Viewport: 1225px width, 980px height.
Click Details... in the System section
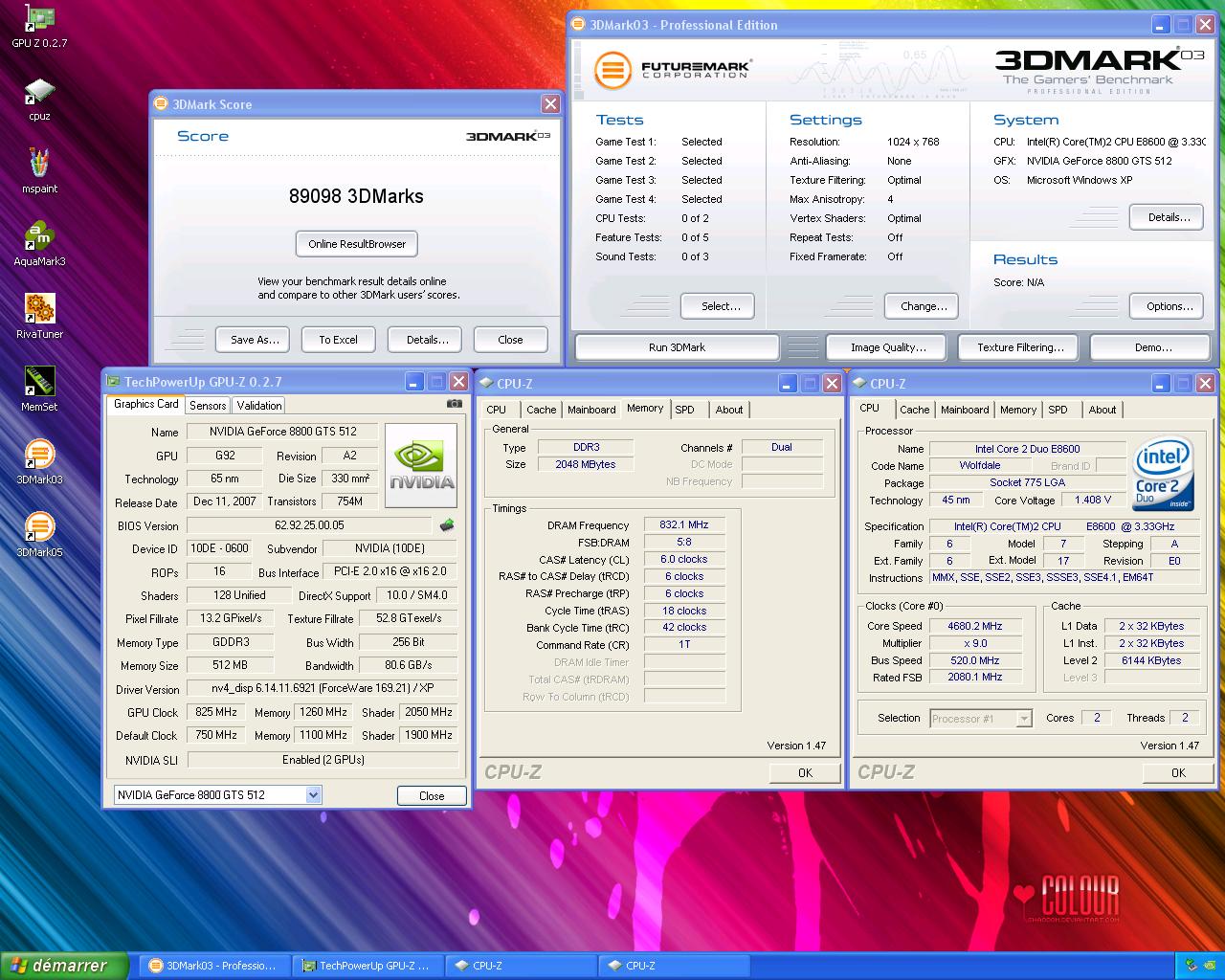point(1169,217)
